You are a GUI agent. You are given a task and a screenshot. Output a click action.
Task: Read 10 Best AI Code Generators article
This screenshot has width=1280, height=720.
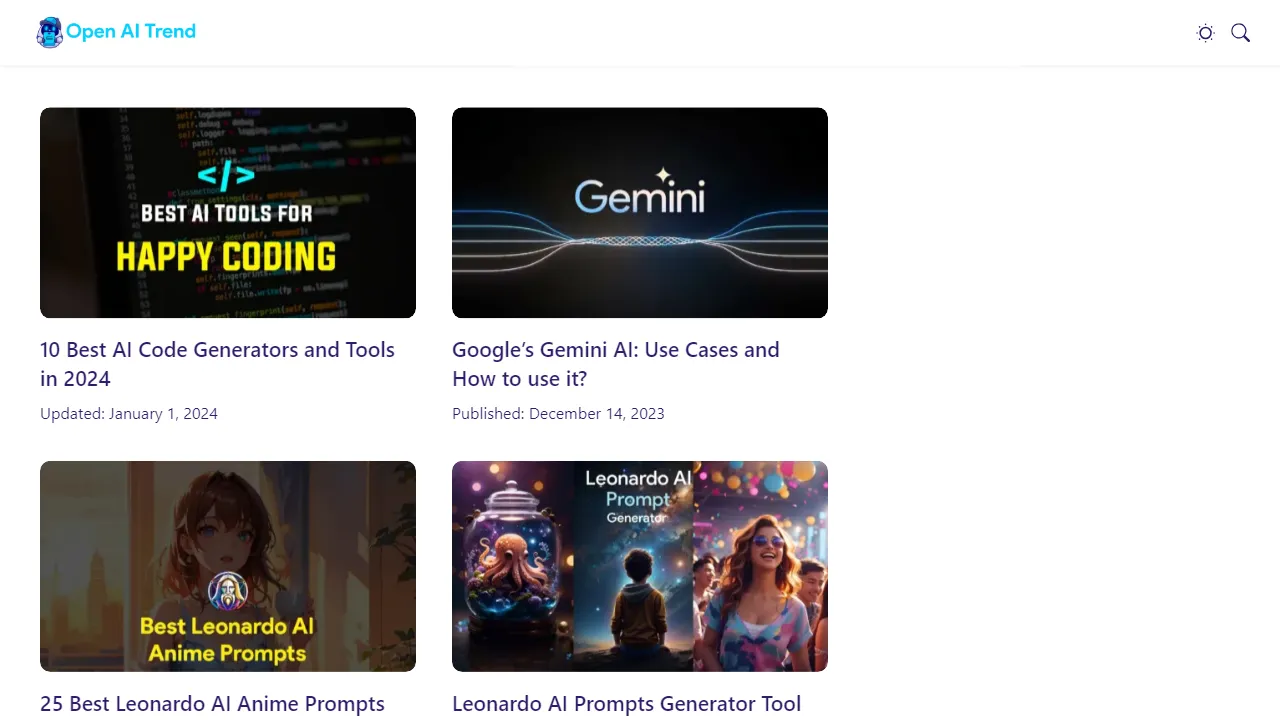(x=218, y=364)
